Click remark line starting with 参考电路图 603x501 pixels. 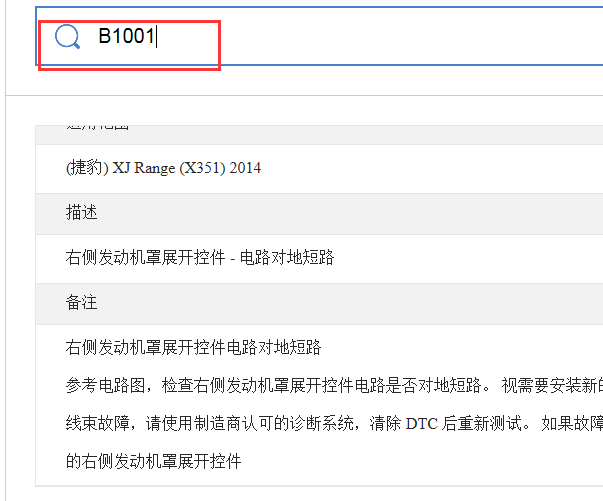point(334,385)
